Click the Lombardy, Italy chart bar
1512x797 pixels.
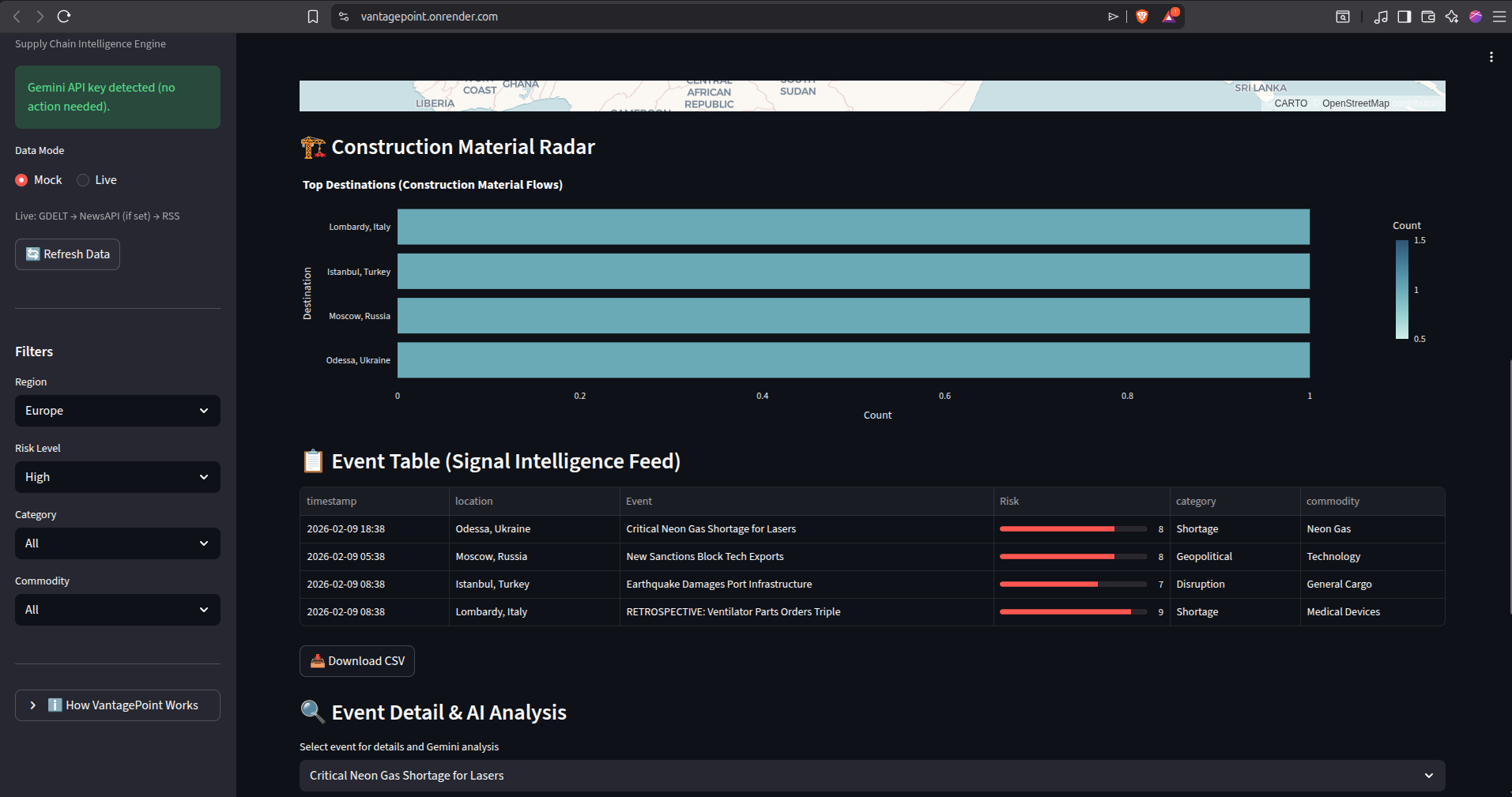pyautogui.click(x=854, y=227)
